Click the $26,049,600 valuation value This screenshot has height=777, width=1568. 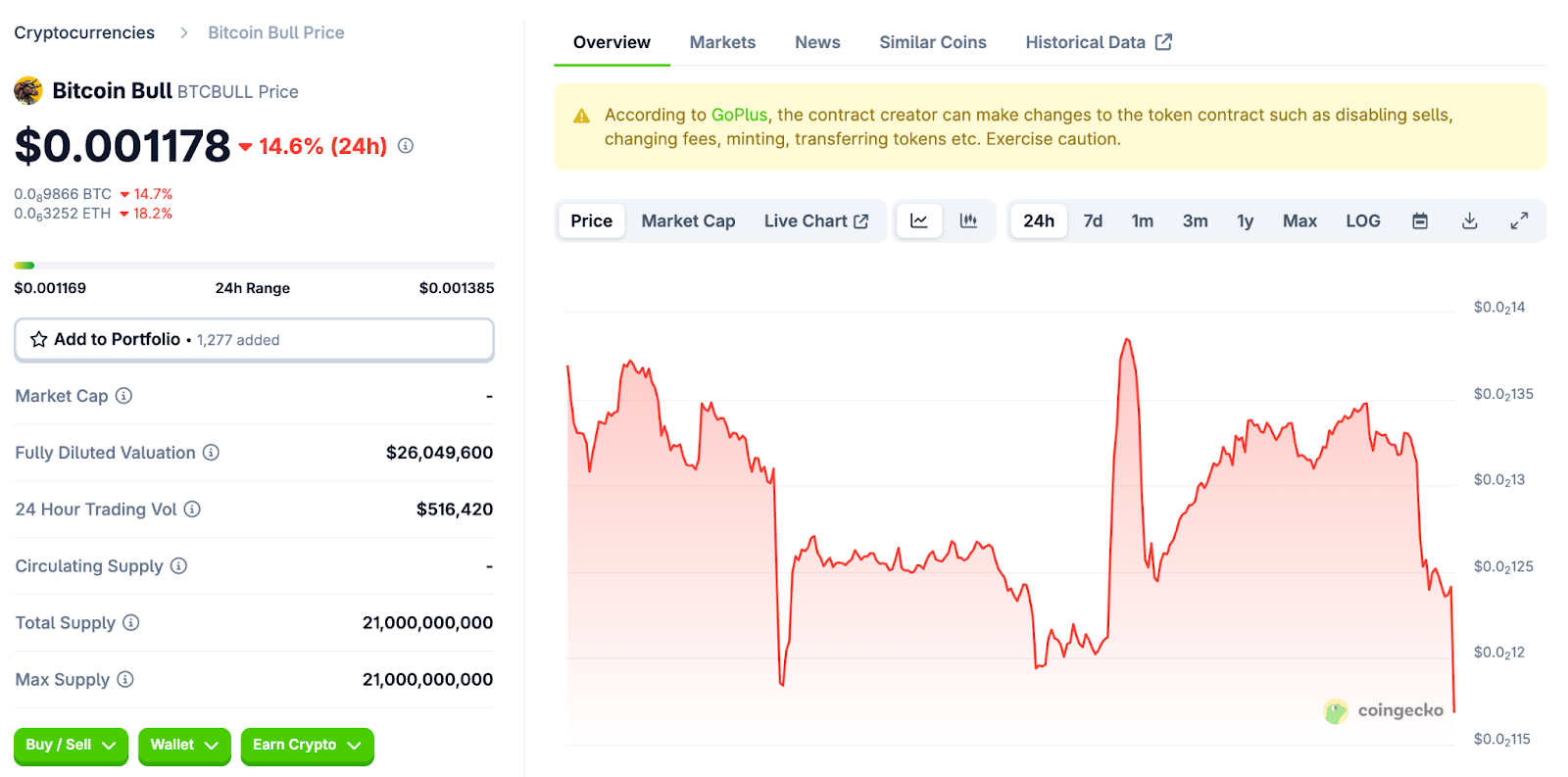coord(439,453)
